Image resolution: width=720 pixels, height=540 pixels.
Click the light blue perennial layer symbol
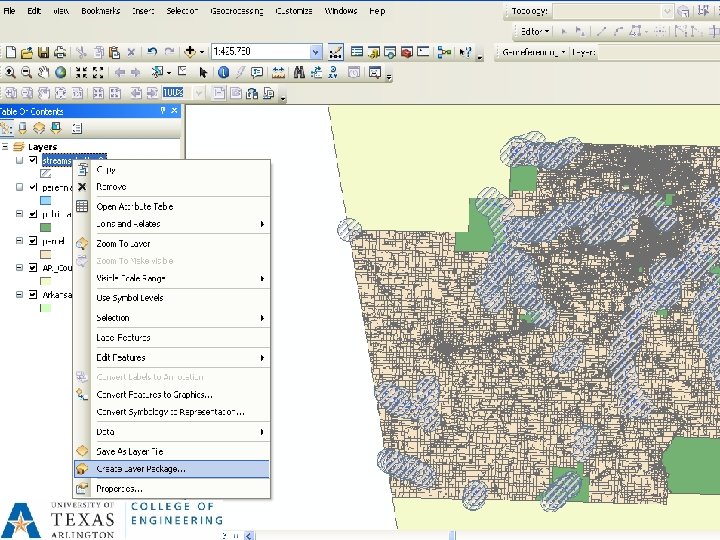pos(46,200)
